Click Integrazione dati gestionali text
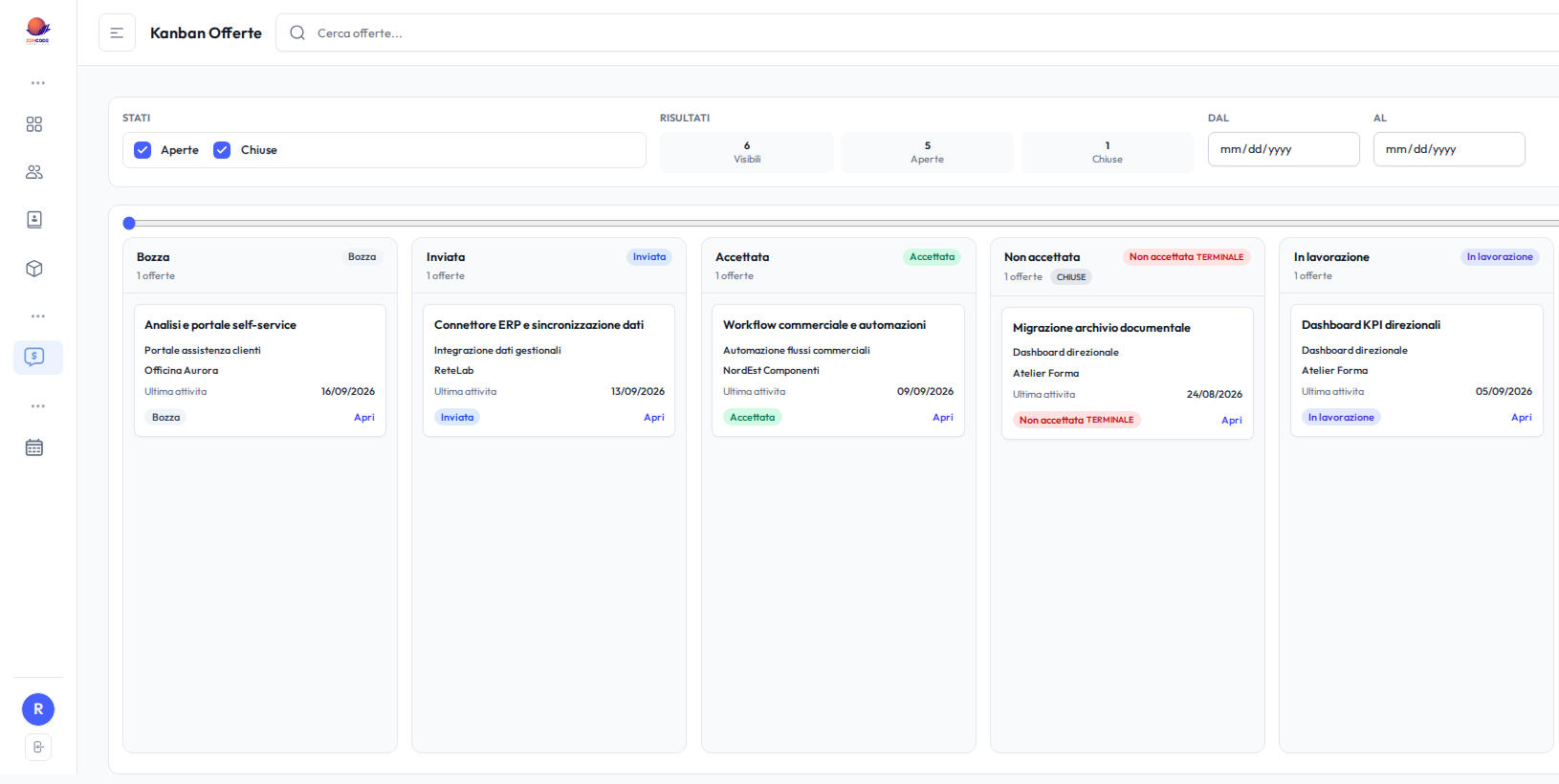Image resolution: width=1559 pixels, height=784 pixels. [497, 351]
